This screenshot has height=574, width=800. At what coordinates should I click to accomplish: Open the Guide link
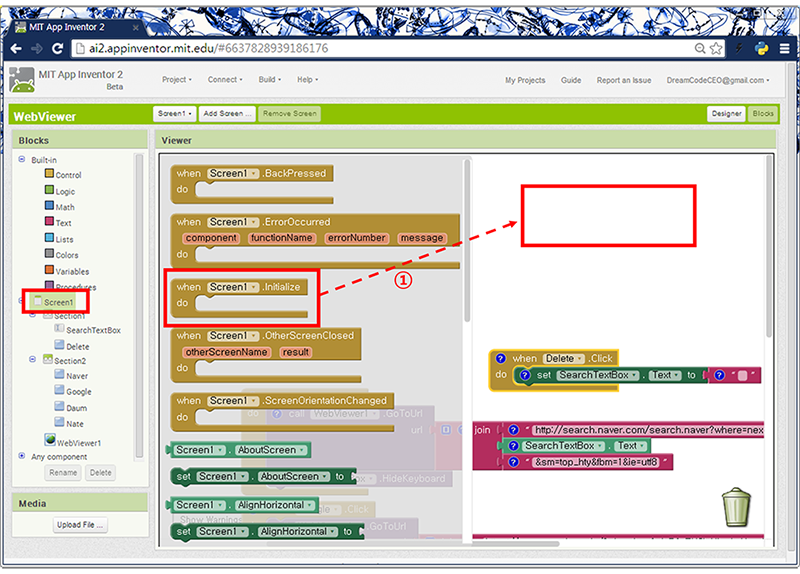pyautogui.click(x=571, y=80)
